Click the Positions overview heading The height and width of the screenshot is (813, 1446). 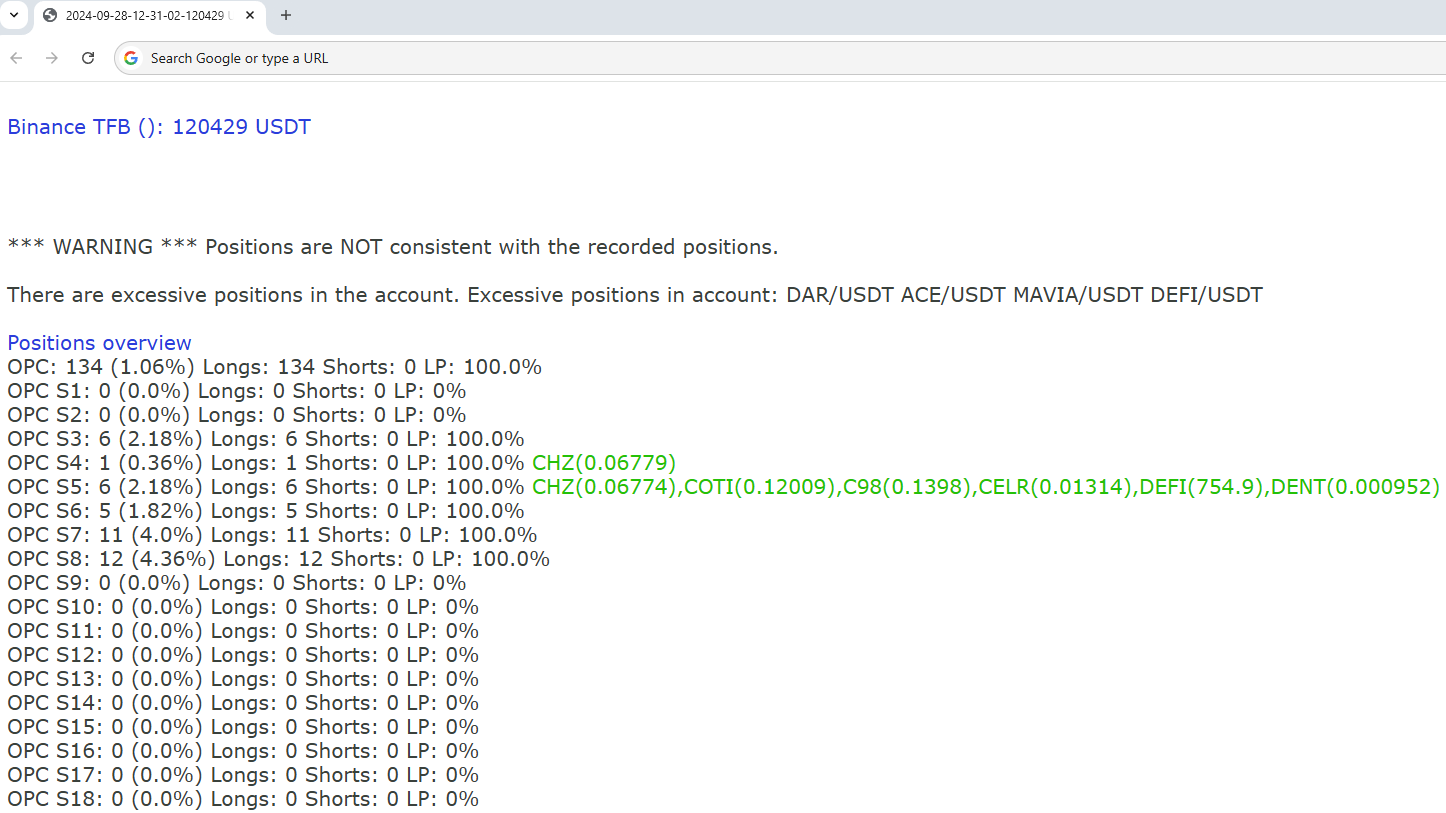99,343
